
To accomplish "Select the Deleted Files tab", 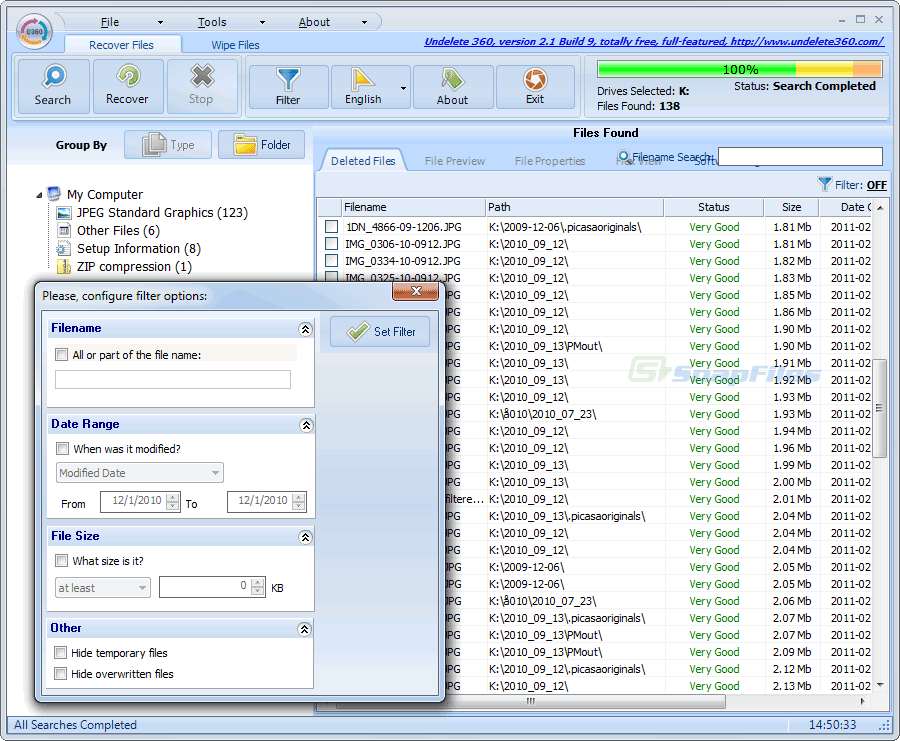I will (363, 161).
